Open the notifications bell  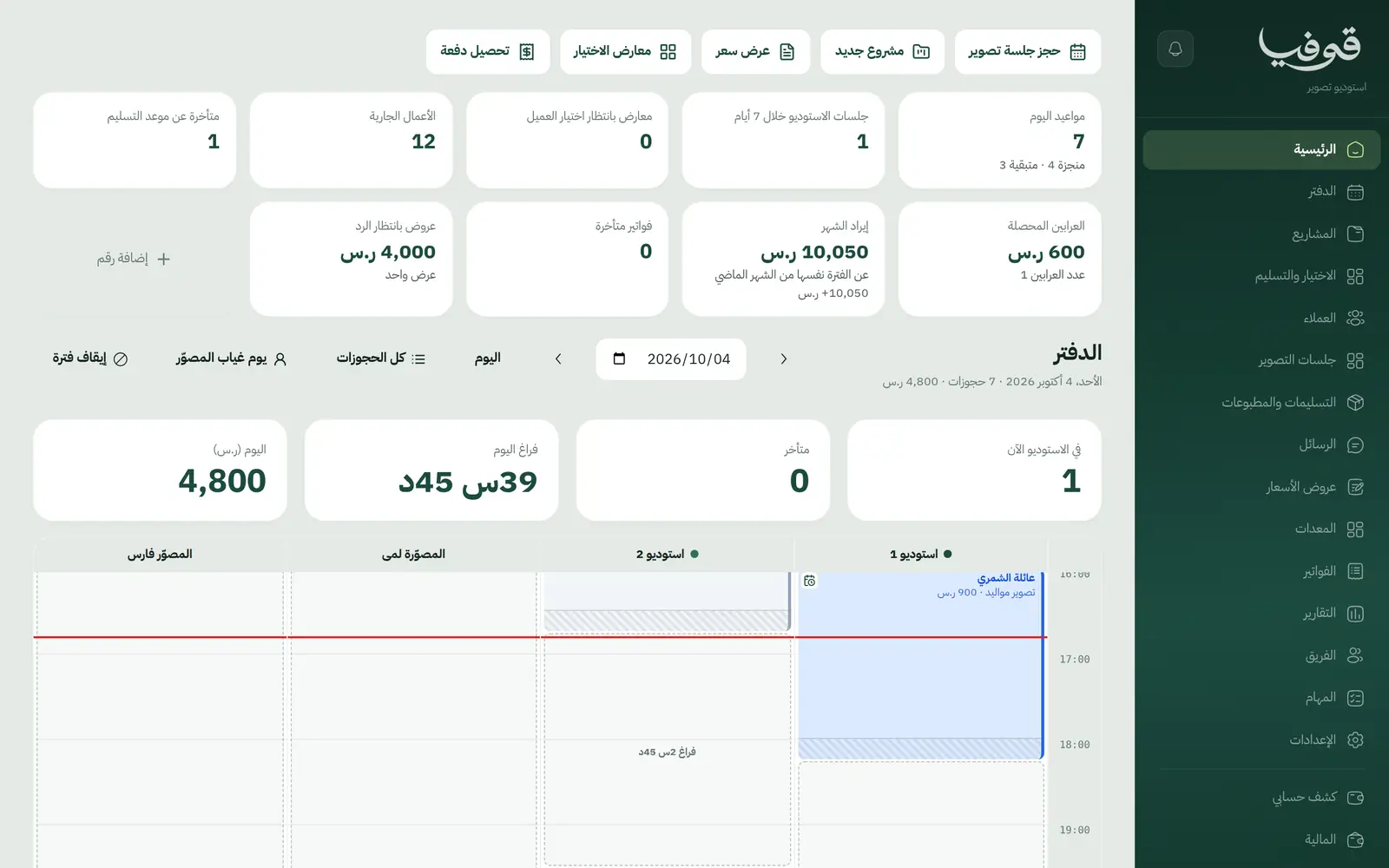pyautogui.click(x=1175, y=49)
